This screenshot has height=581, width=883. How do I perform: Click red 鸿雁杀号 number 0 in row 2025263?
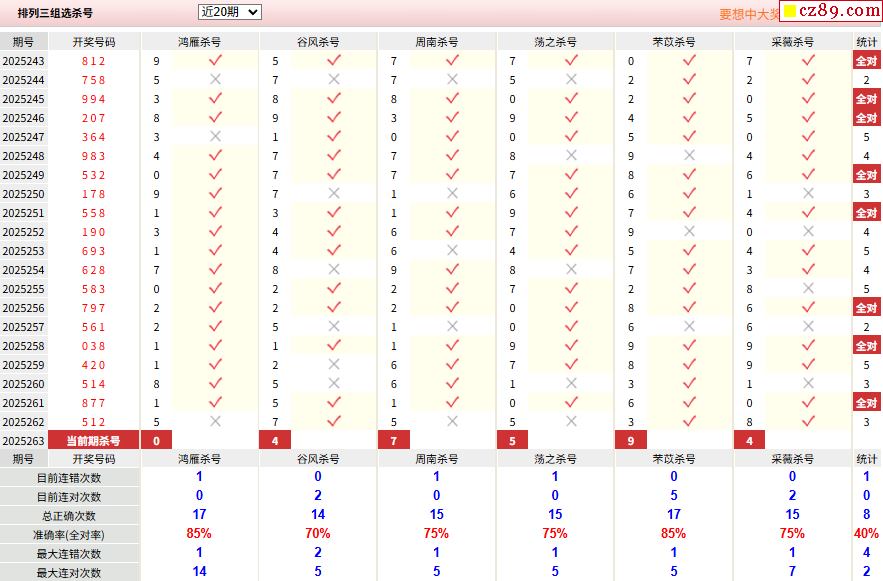pyautogui.click(x=157, y=440)
